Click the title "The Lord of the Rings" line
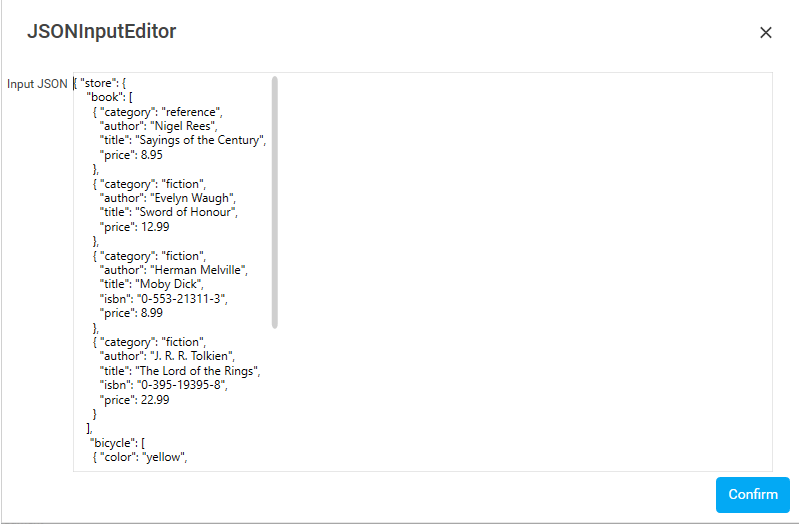Viewport: 799px width, 524px height. [x=180, y=371]
